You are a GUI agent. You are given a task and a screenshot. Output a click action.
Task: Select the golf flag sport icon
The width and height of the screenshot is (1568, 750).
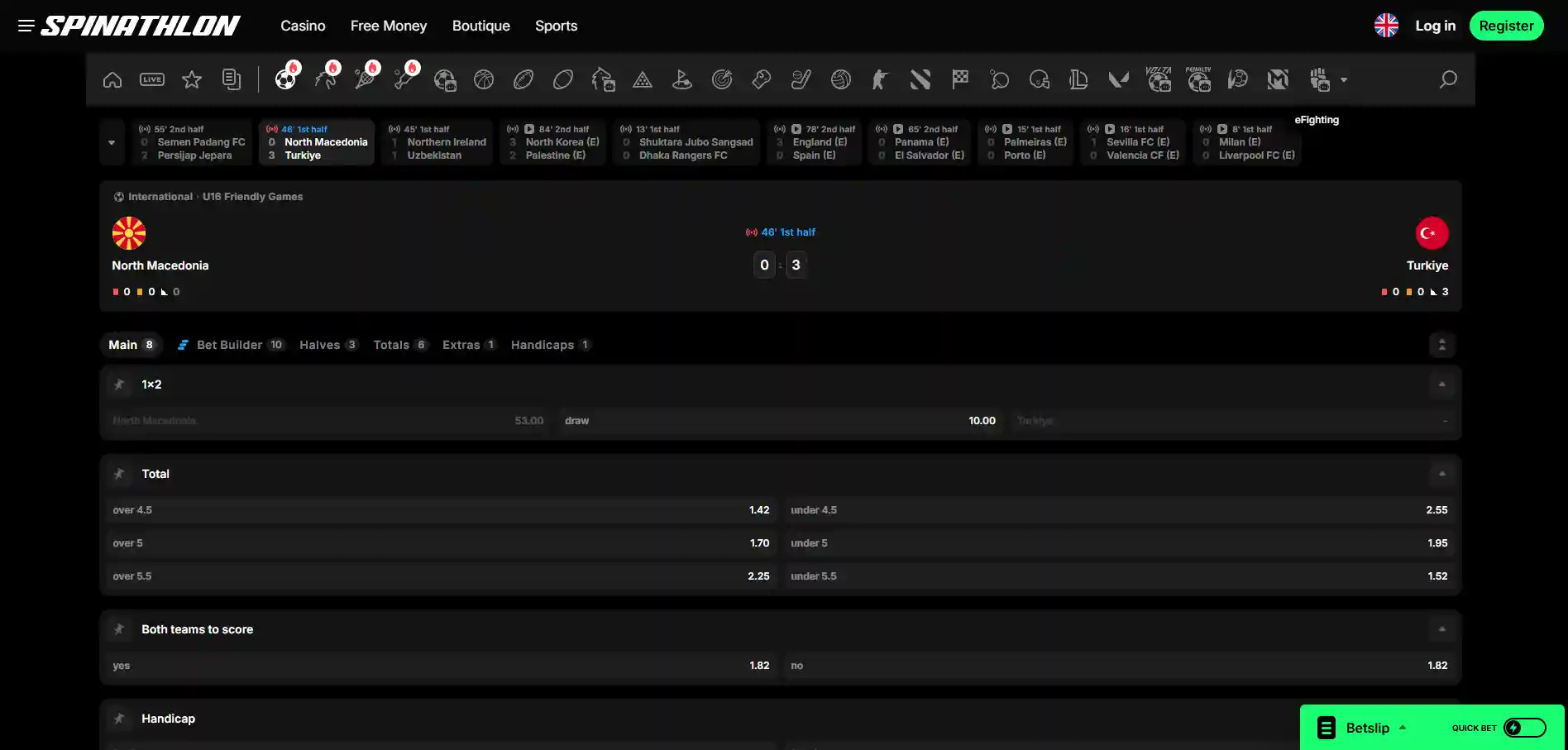point(682,79)
